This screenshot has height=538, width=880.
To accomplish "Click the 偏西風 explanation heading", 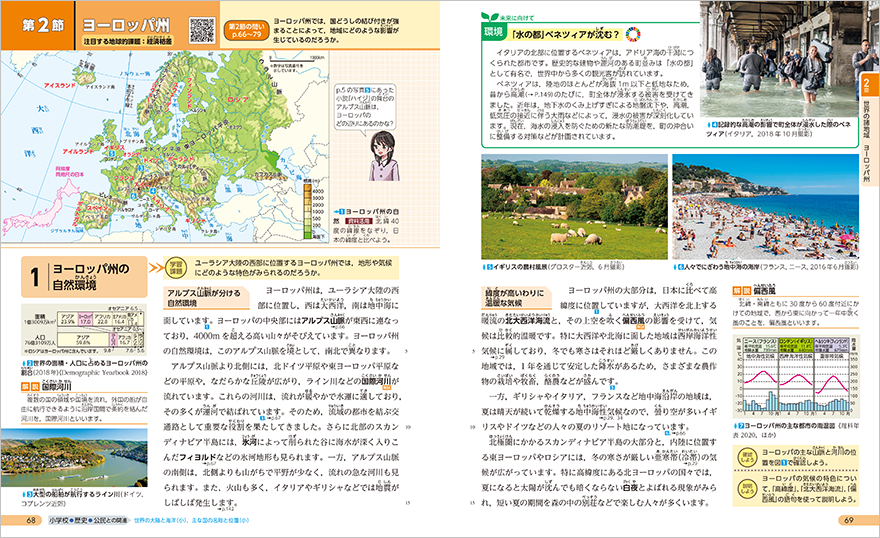I will tap(764, 291).
